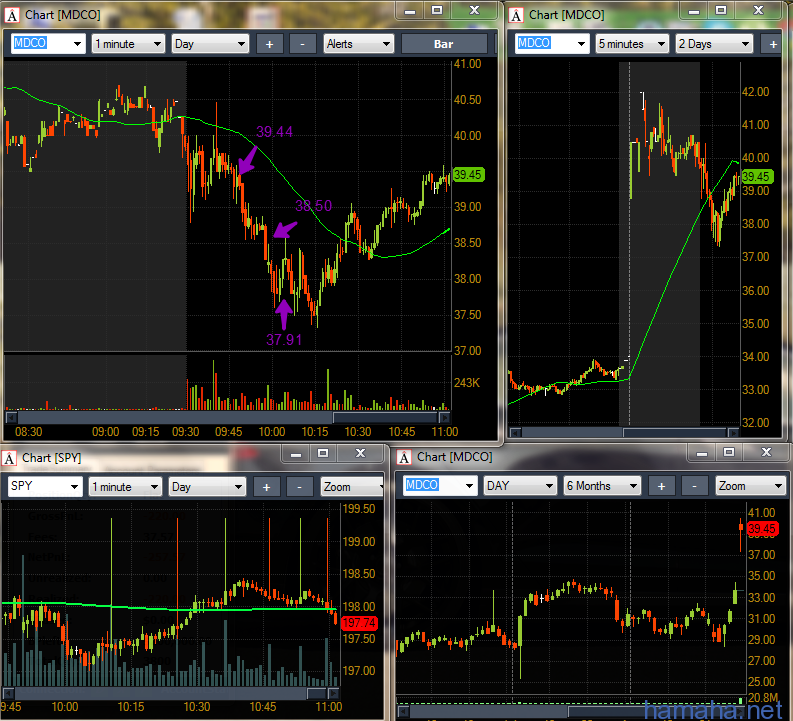Open the Alerts dropdown
793x721 pixels.
click(x=359, y=44)
